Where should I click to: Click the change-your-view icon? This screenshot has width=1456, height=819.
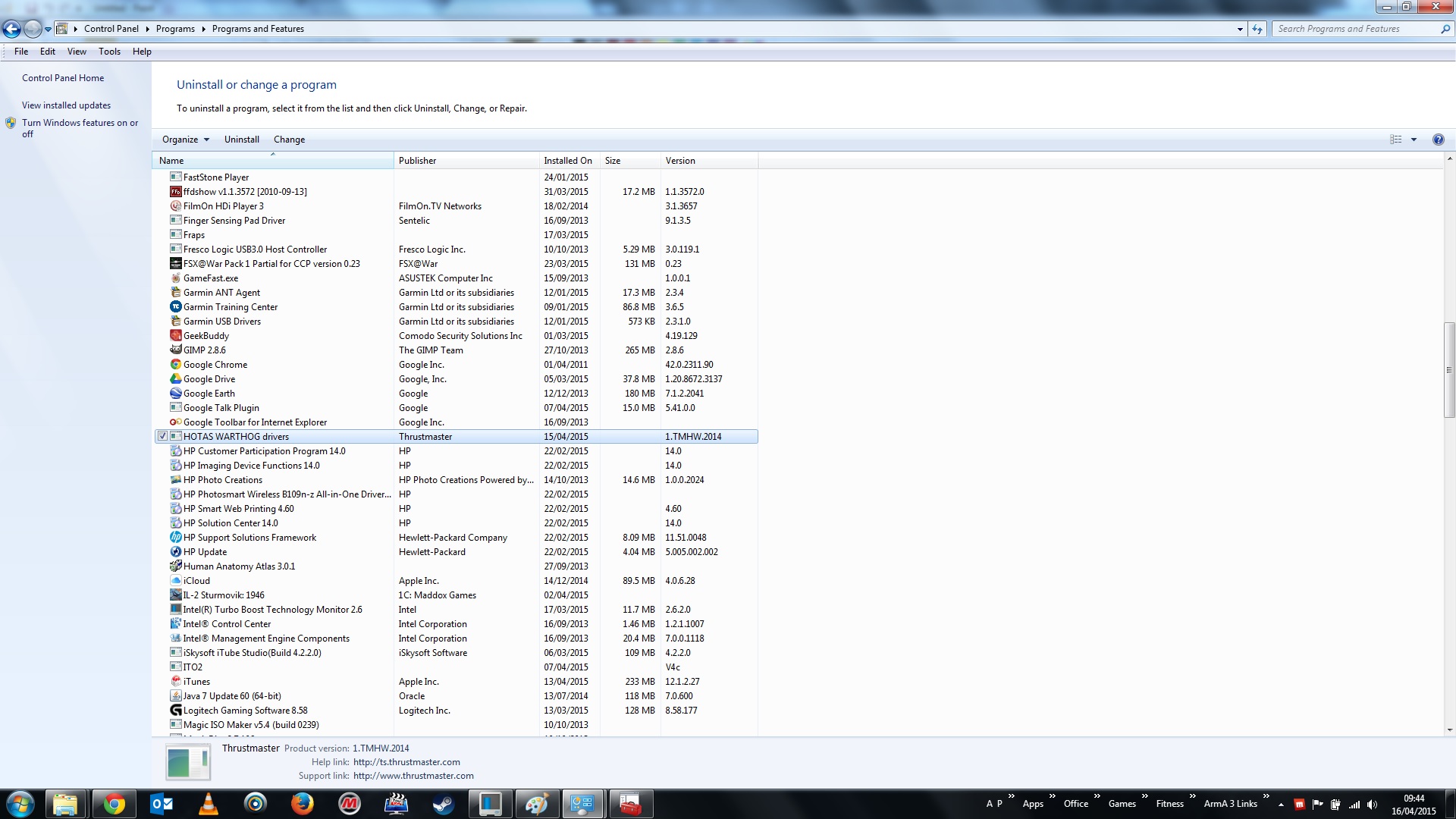coord(1396,140)
